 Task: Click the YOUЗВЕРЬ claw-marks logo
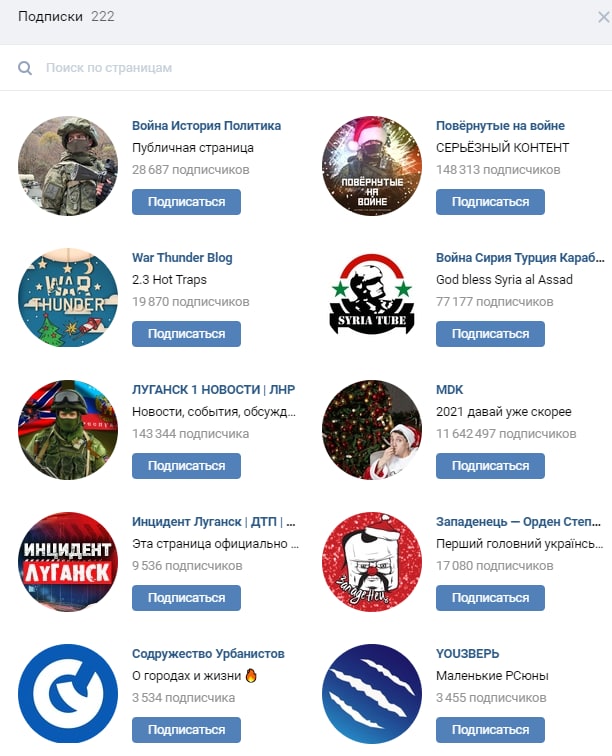pyautogui.click(x=372, y=694)
